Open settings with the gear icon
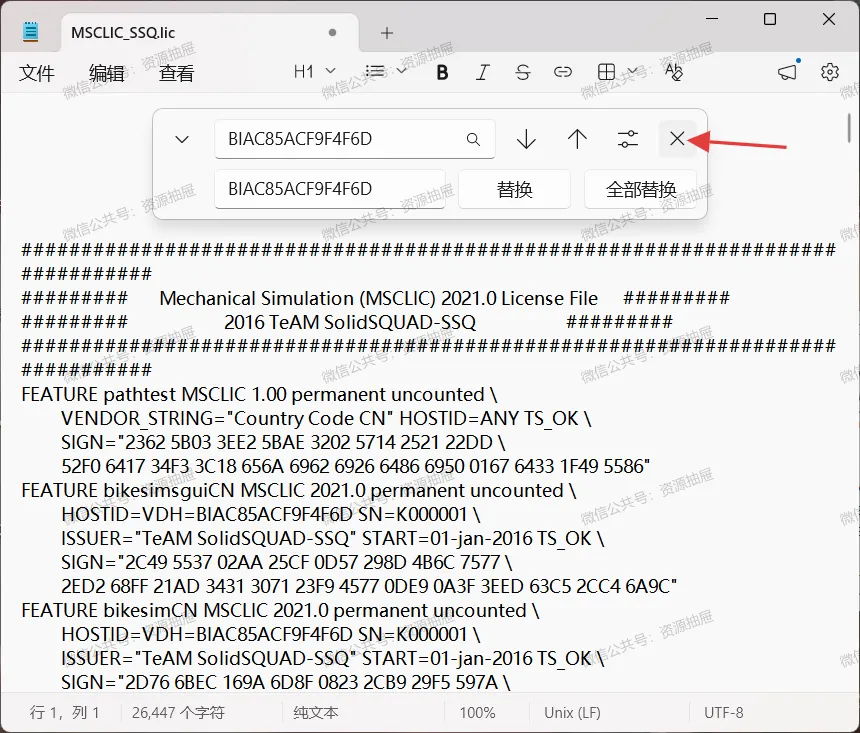 829,72
